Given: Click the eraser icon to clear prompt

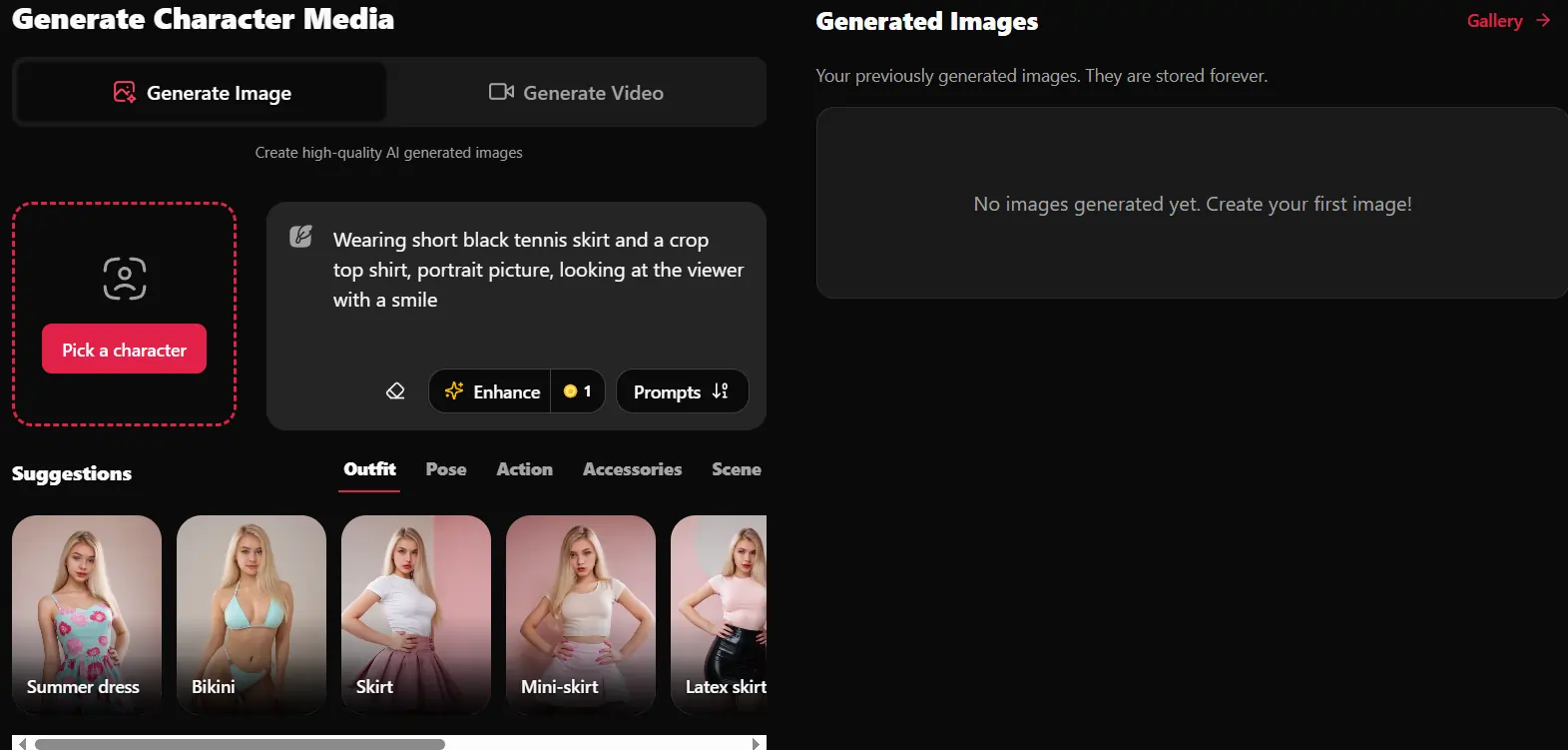Looking at the screenshot, I should coord(395,391).
